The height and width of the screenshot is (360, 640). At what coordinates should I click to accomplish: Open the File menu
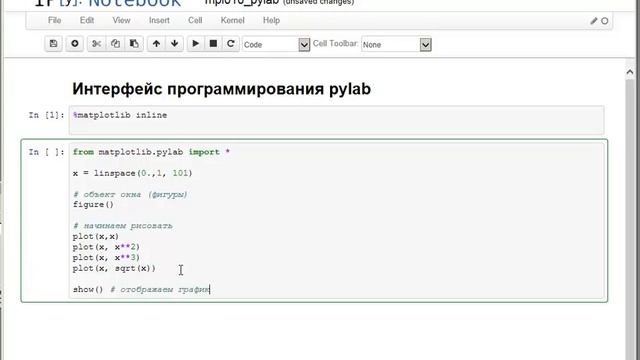click(54, 20)
